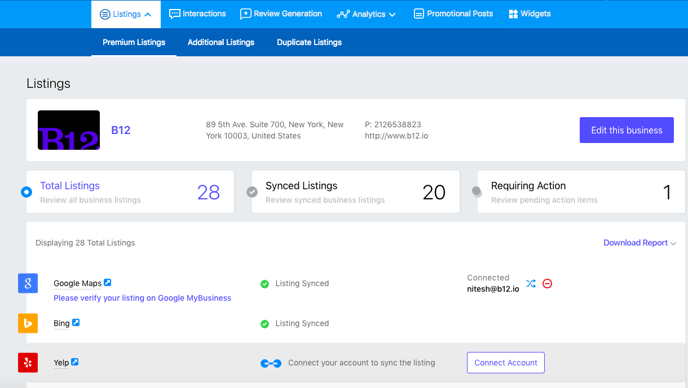
Task: Expand the Download Report dropdown
Action: click(639, 243)
